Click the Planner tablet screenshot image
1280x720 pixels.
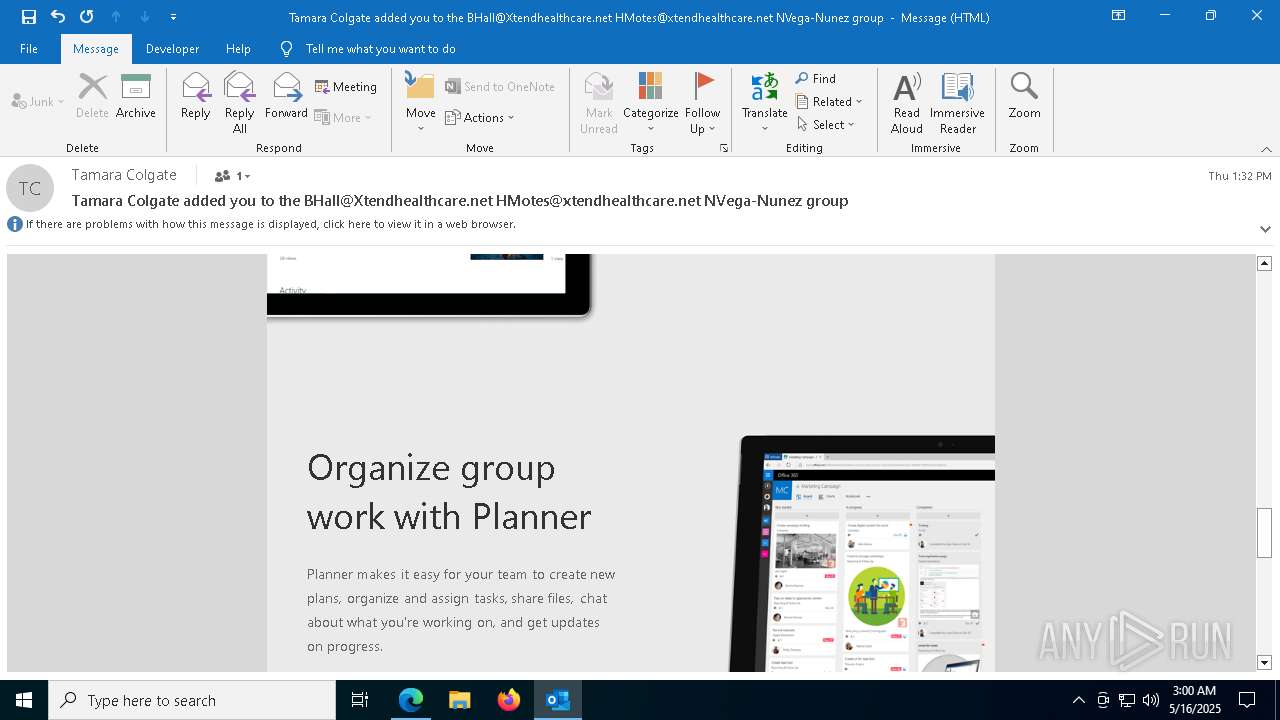point(862,553)
